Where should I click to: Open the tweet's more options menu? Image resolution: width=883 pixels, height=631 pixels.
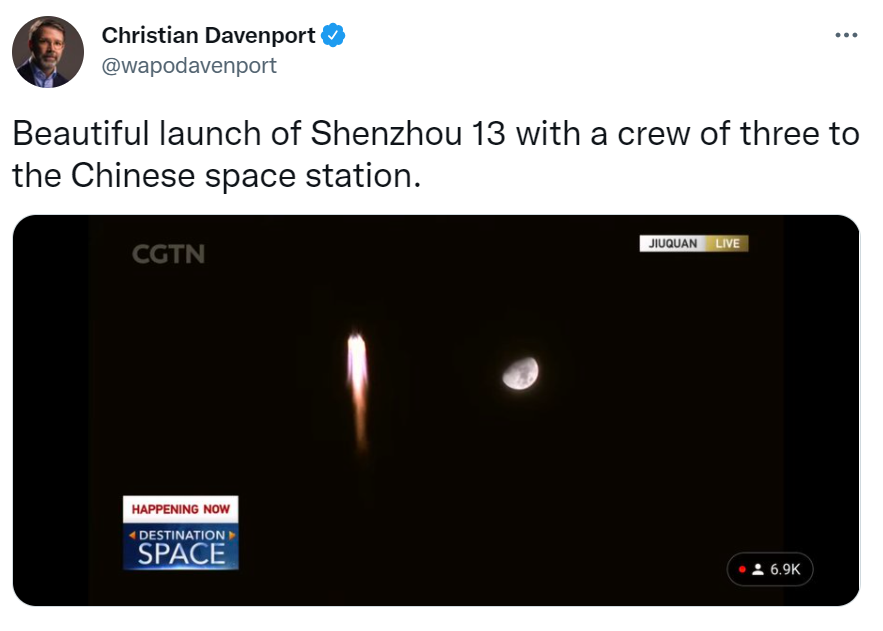(x=846, y=35)
